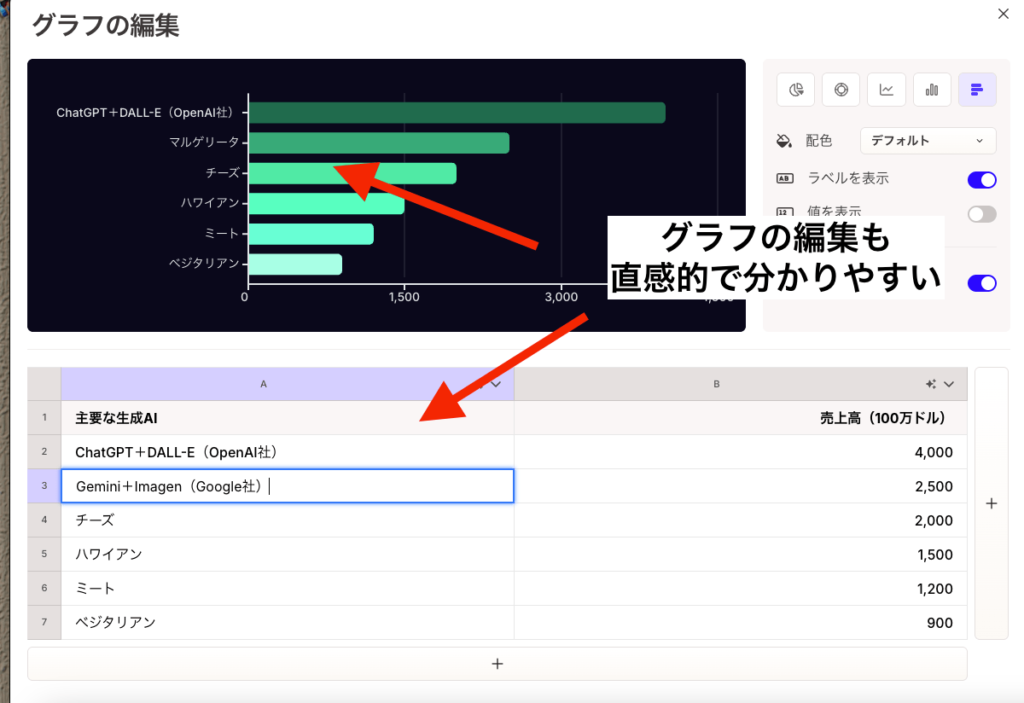Viewport: 1024px width, 703px height.
Task: Enable the 値を表示 switch
Action: (x=982, y=214)
